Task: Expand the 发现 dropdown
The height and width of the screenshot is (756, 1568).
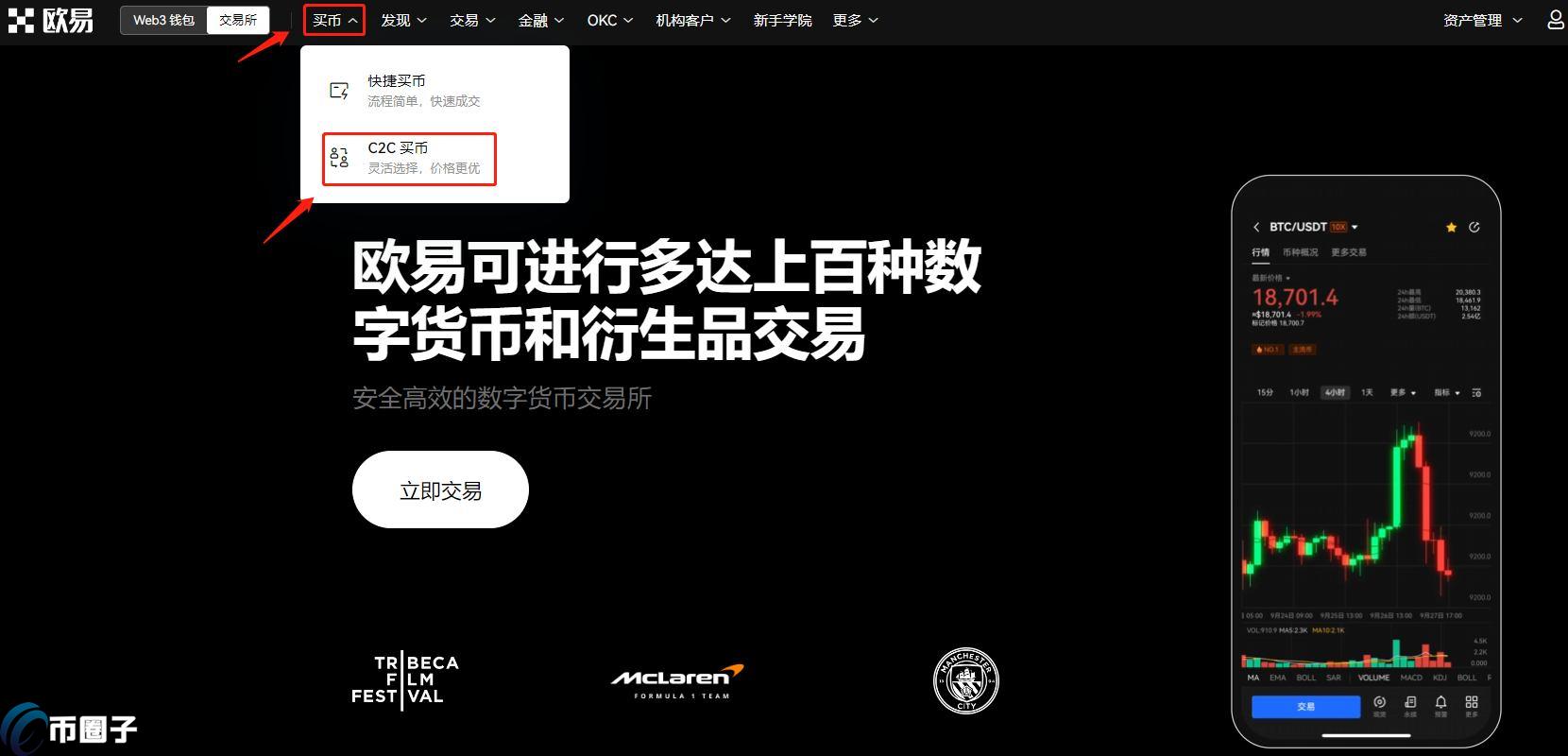Action: pos(403,20)
